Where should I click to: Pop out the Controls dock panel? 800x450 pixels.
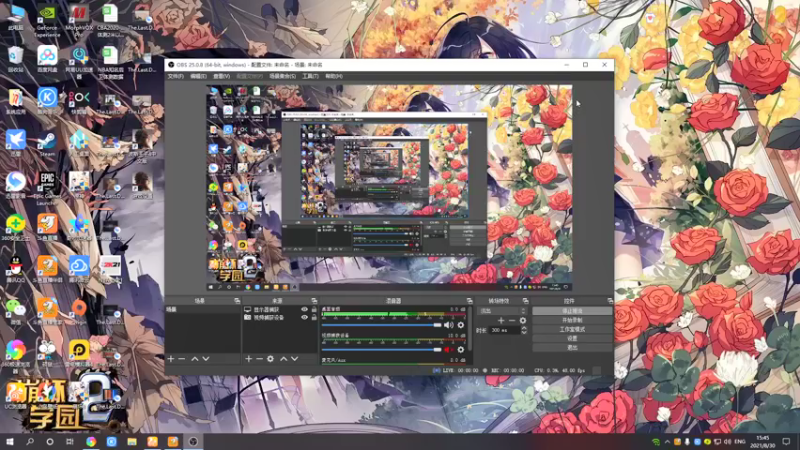(610, 301)
